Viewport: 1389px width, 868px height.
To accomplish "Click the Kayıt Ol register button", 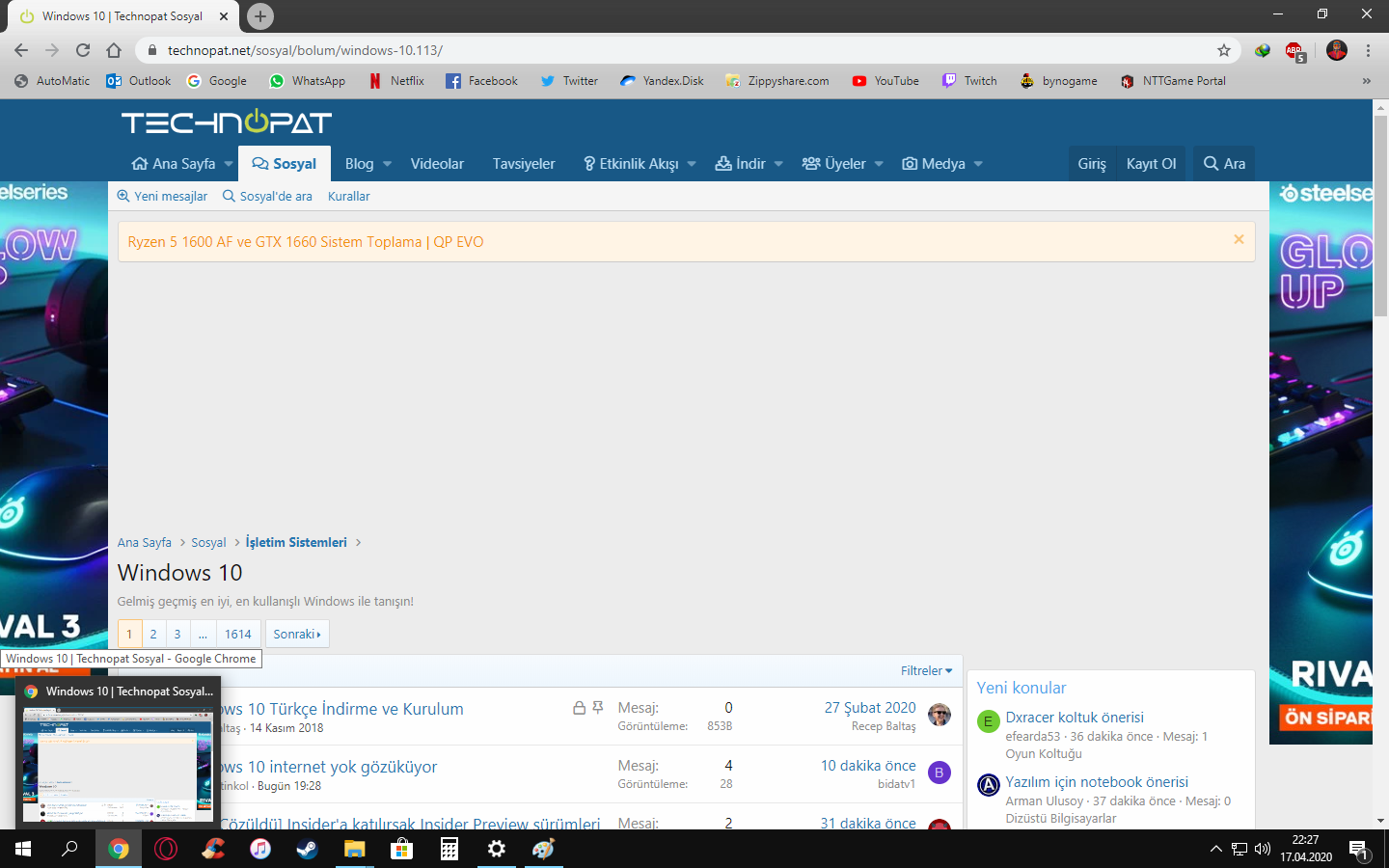I will click(1151, 164).
